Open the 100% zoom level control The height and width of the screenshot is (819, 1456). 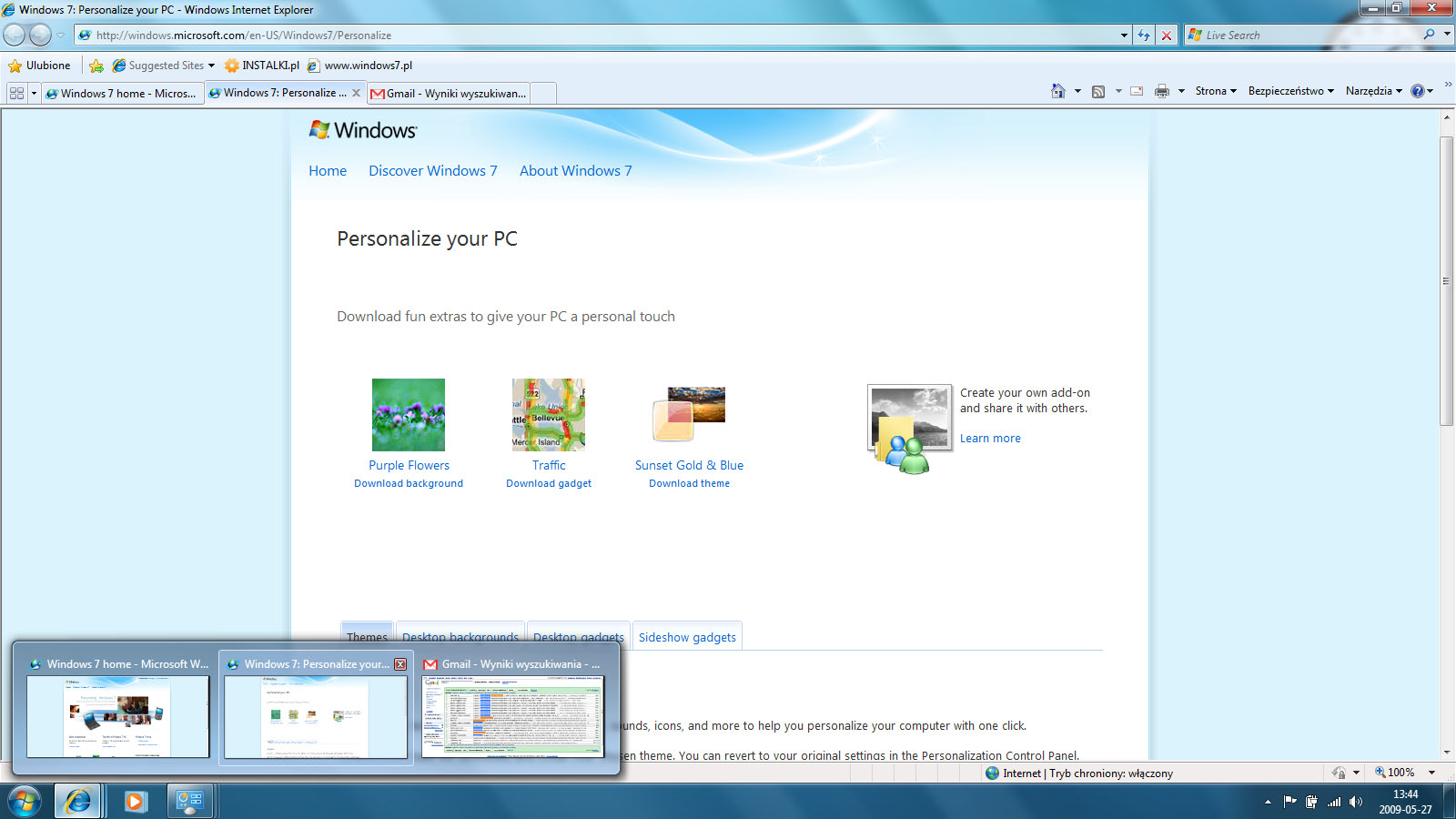click(1394, 773)
